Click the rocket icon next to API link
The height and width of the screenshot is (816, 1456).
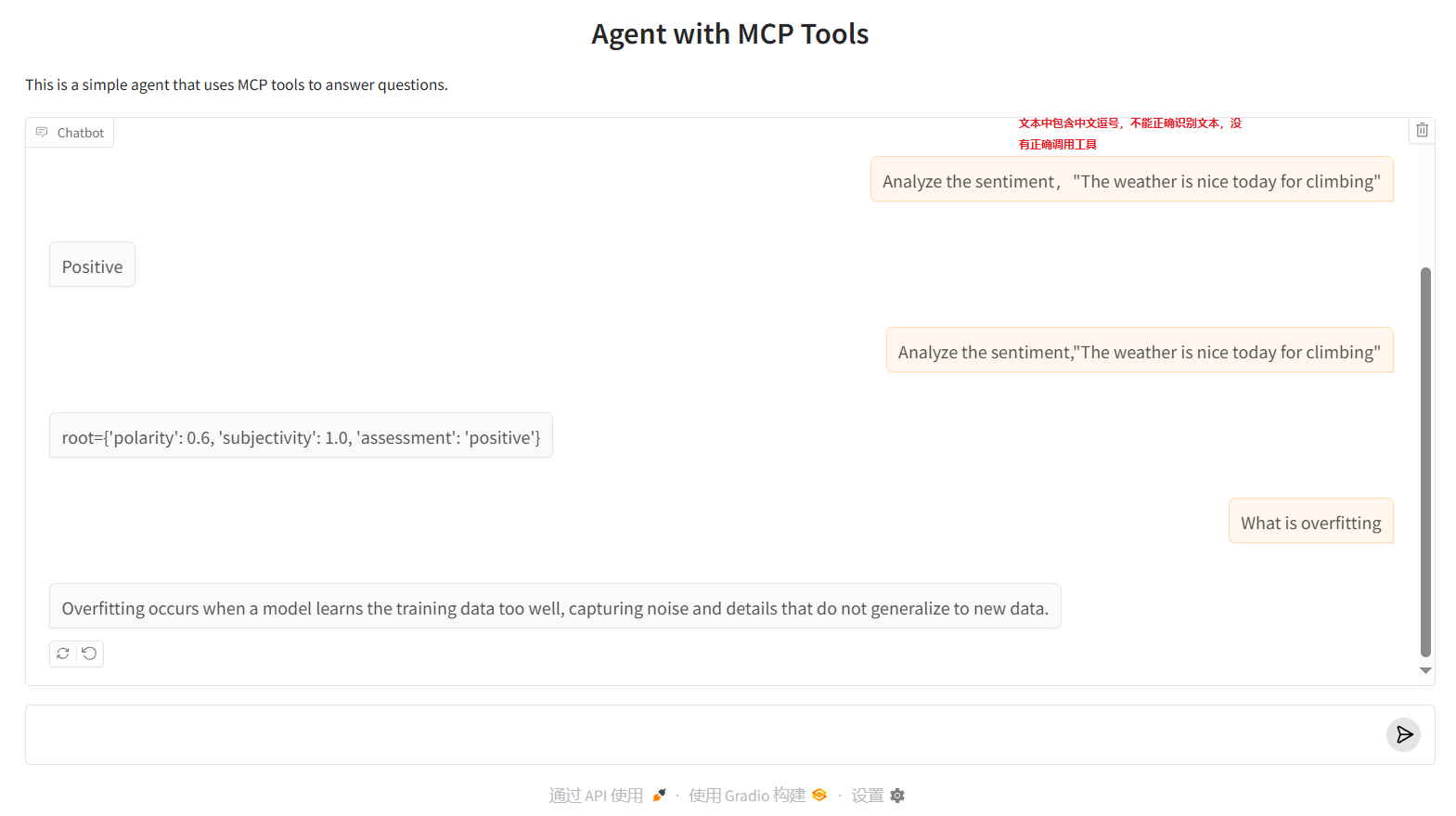pyautogui.click(x=659, y=796)
